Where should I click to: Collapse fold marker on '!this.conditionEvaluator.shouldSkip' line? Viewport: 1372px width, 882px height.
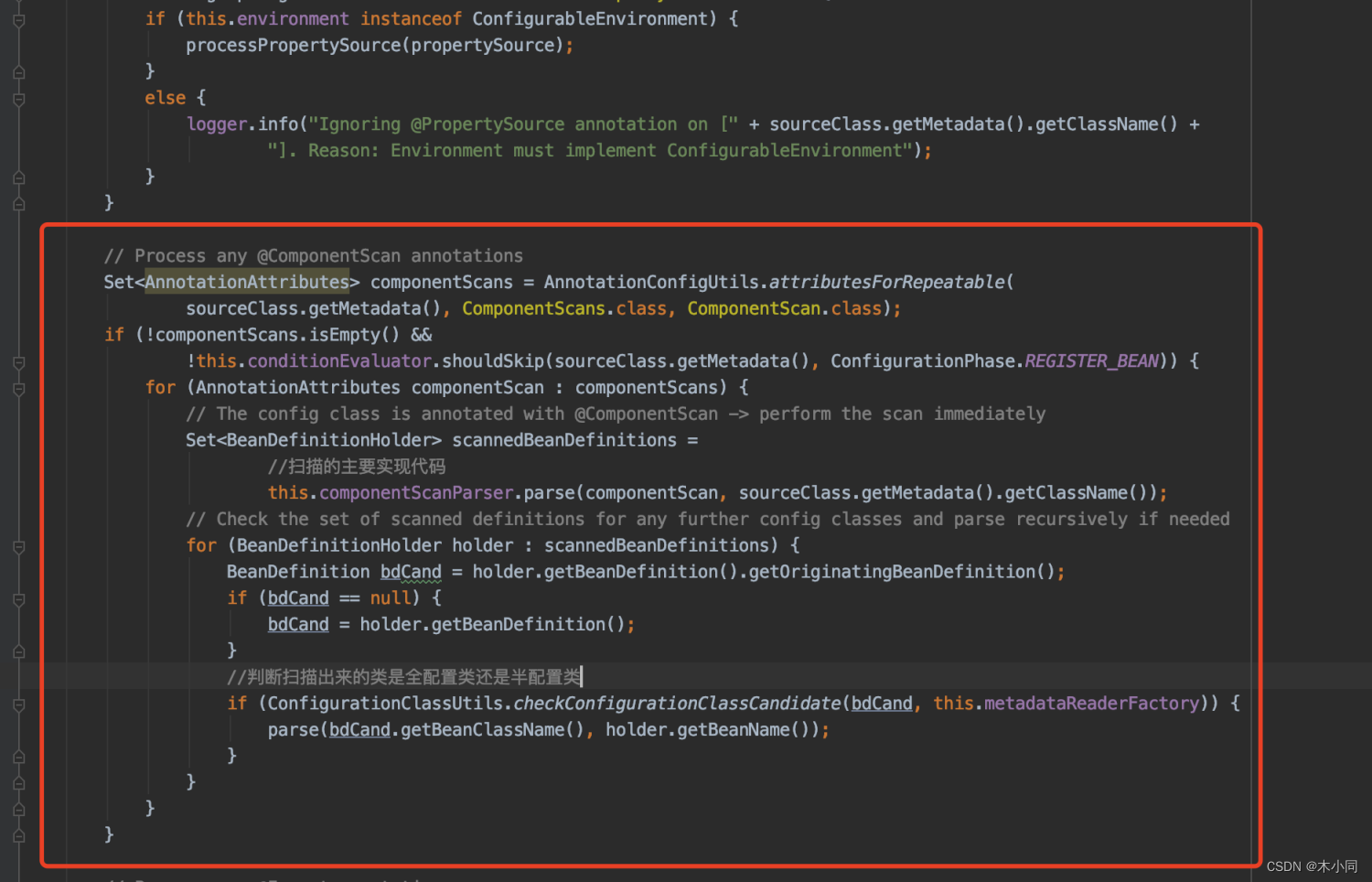pyautogui.click(x=18, y=362)
